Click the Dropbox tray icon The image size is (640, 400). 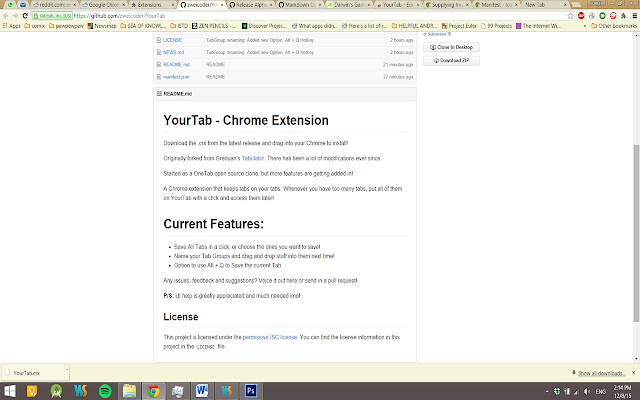coord(557,391)
